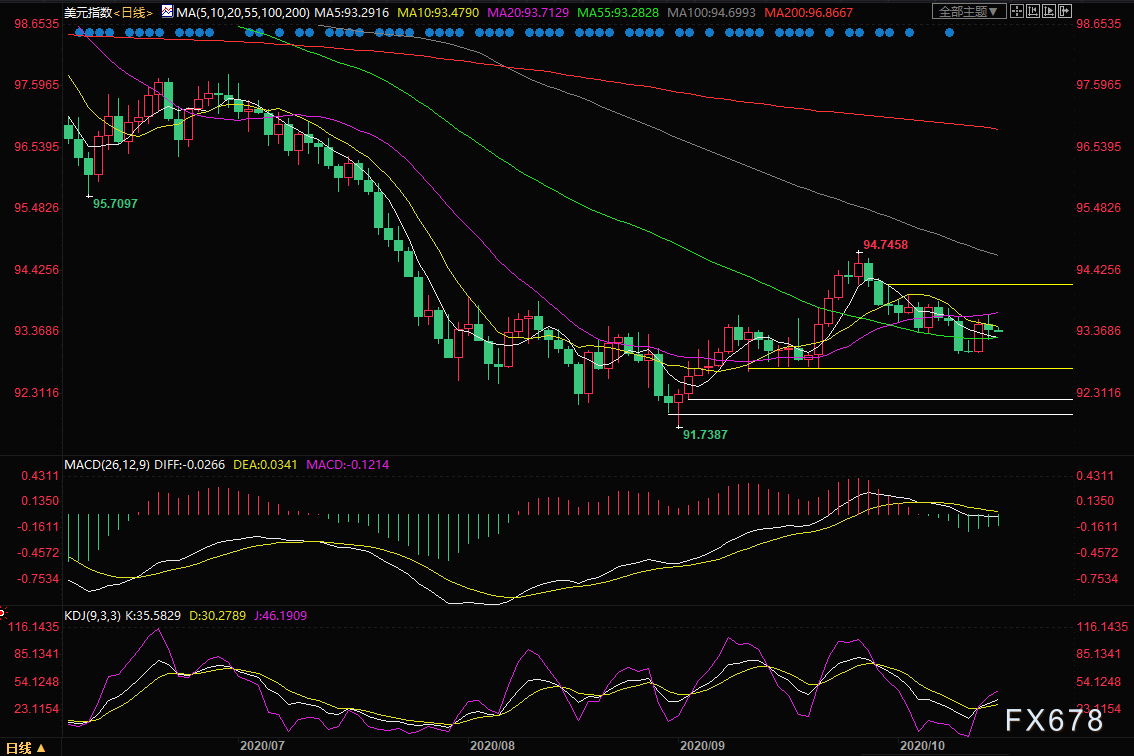Click the crosshair cursor icon
This screenshot has height=756, width=1134.
point(1017,11)
